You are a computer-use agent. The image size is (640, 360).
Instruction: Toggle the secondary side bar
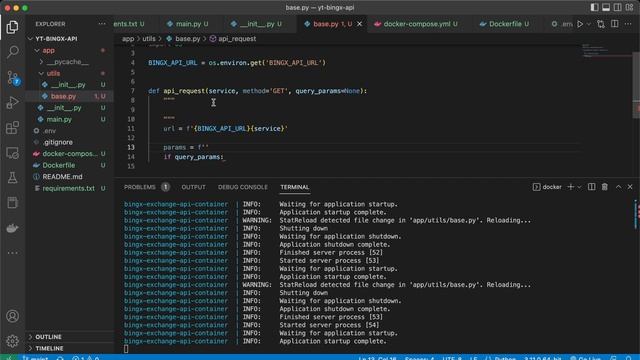click(618, 8)
